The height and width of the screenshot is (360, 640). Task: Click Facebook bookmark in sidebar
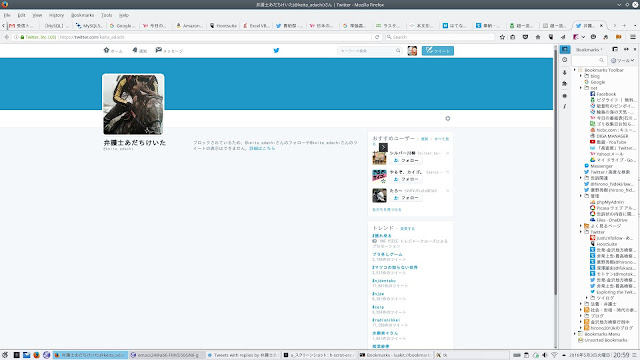[603, 94]
